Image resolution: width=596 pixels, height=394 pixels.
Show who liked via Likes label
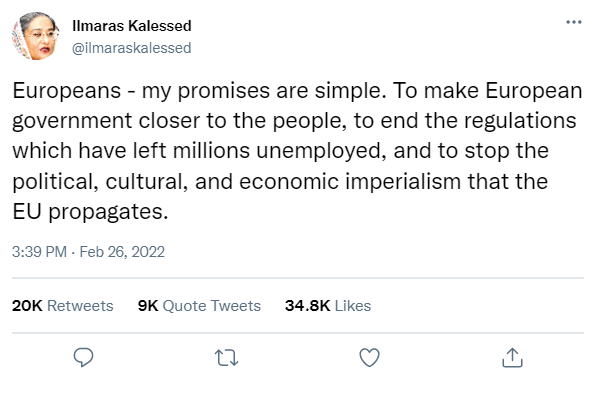[x=353, y=306]
